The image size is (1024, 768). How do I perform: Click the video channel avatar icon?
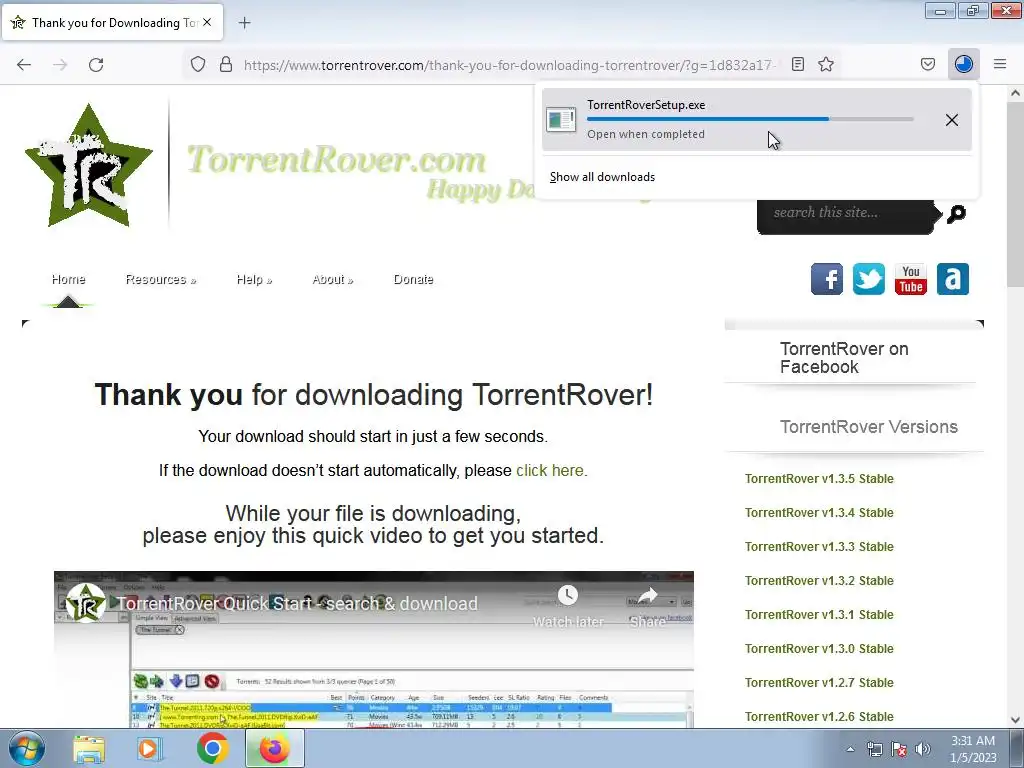pyautogui.click(x=86, y=603)
